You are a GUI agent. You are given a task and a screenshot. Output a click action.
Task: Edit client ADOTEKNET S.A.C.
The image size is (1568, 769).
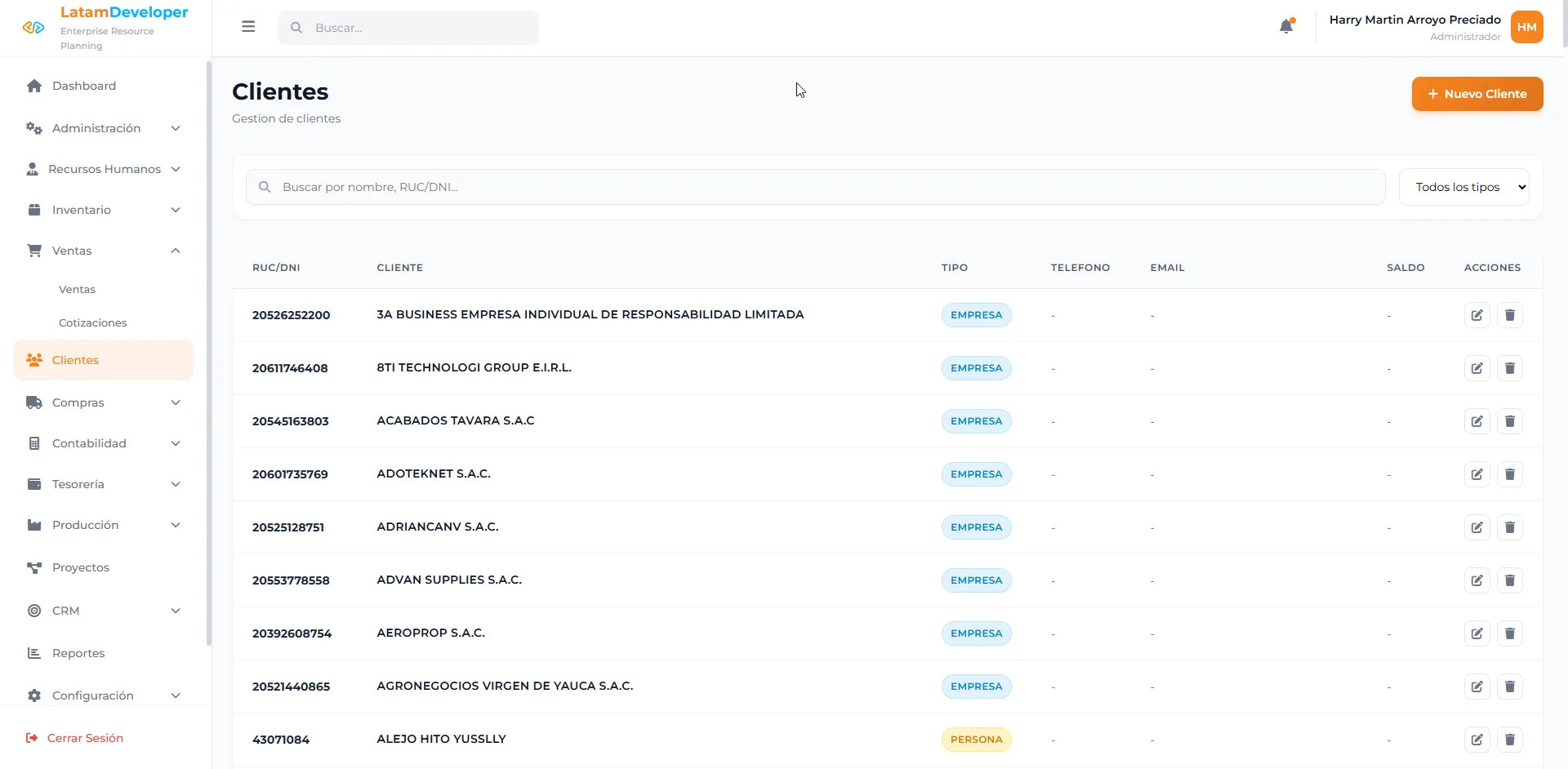click(x=1477, y=474)
